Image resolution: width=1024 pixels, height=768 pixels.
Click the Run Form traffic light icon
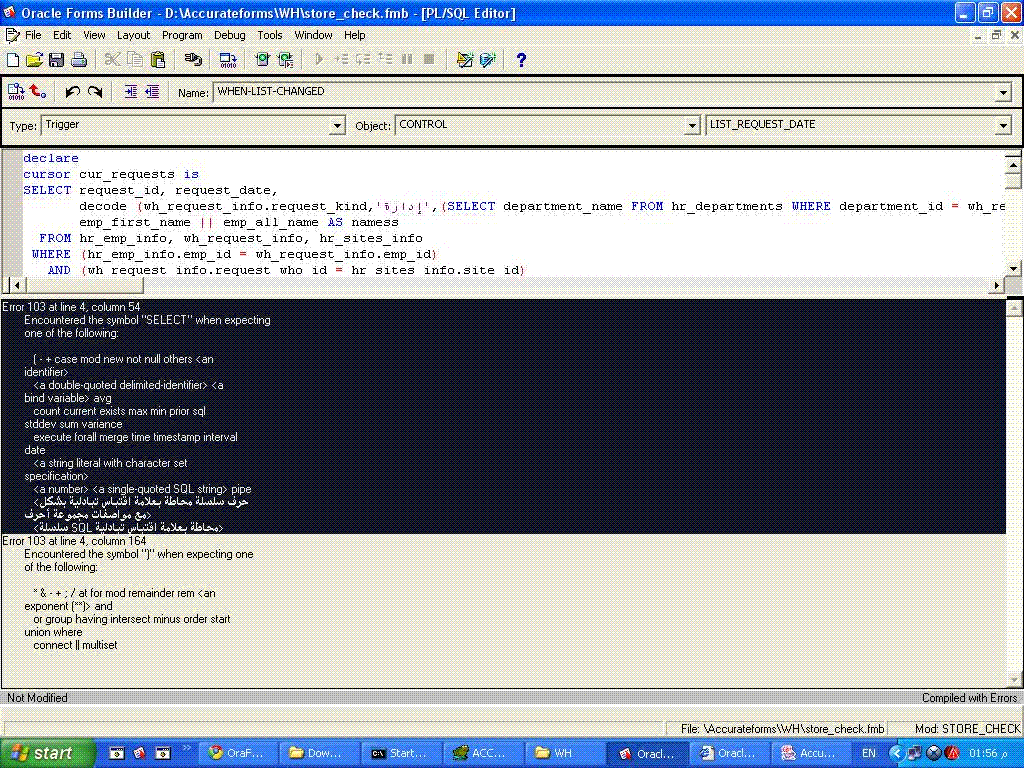pyautogui.click(x=263, y=60)
